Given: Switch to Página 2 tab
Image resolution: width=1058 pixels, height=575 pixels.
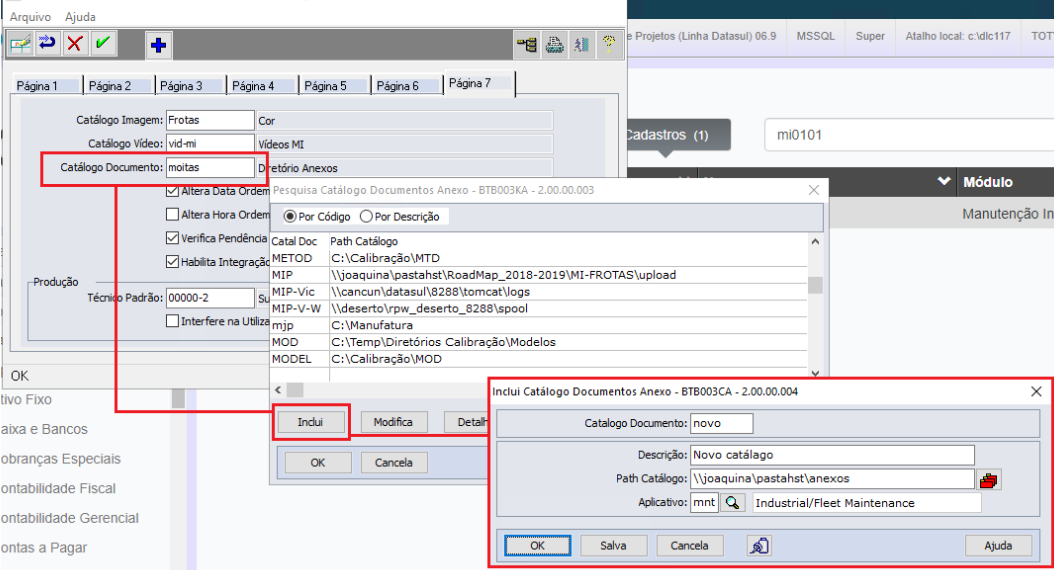Looking at the screenshot, I should tap(119, 86).
